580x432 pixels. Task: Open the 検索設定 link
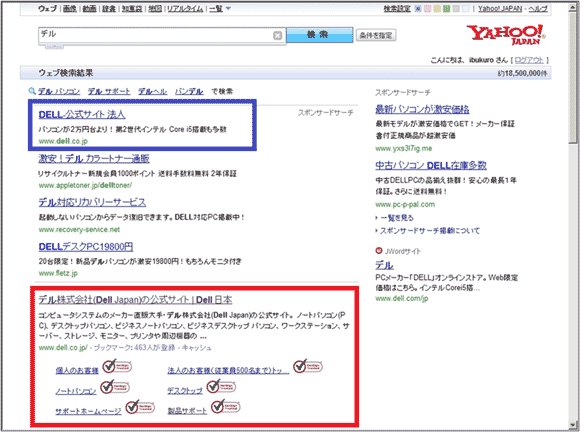click(397, 9)
